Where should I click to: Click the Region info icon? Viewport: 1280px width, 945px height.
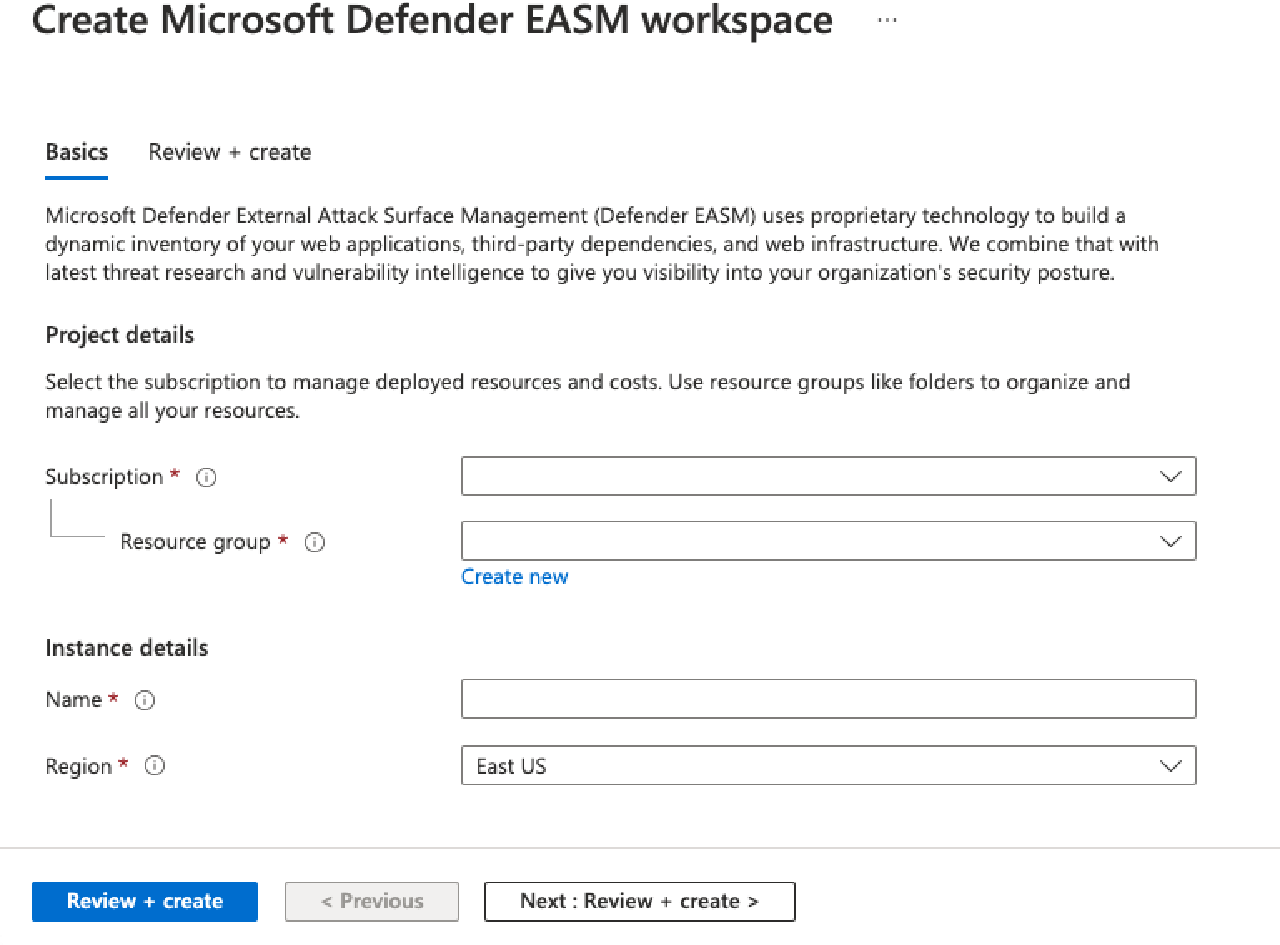click(154, 766)
